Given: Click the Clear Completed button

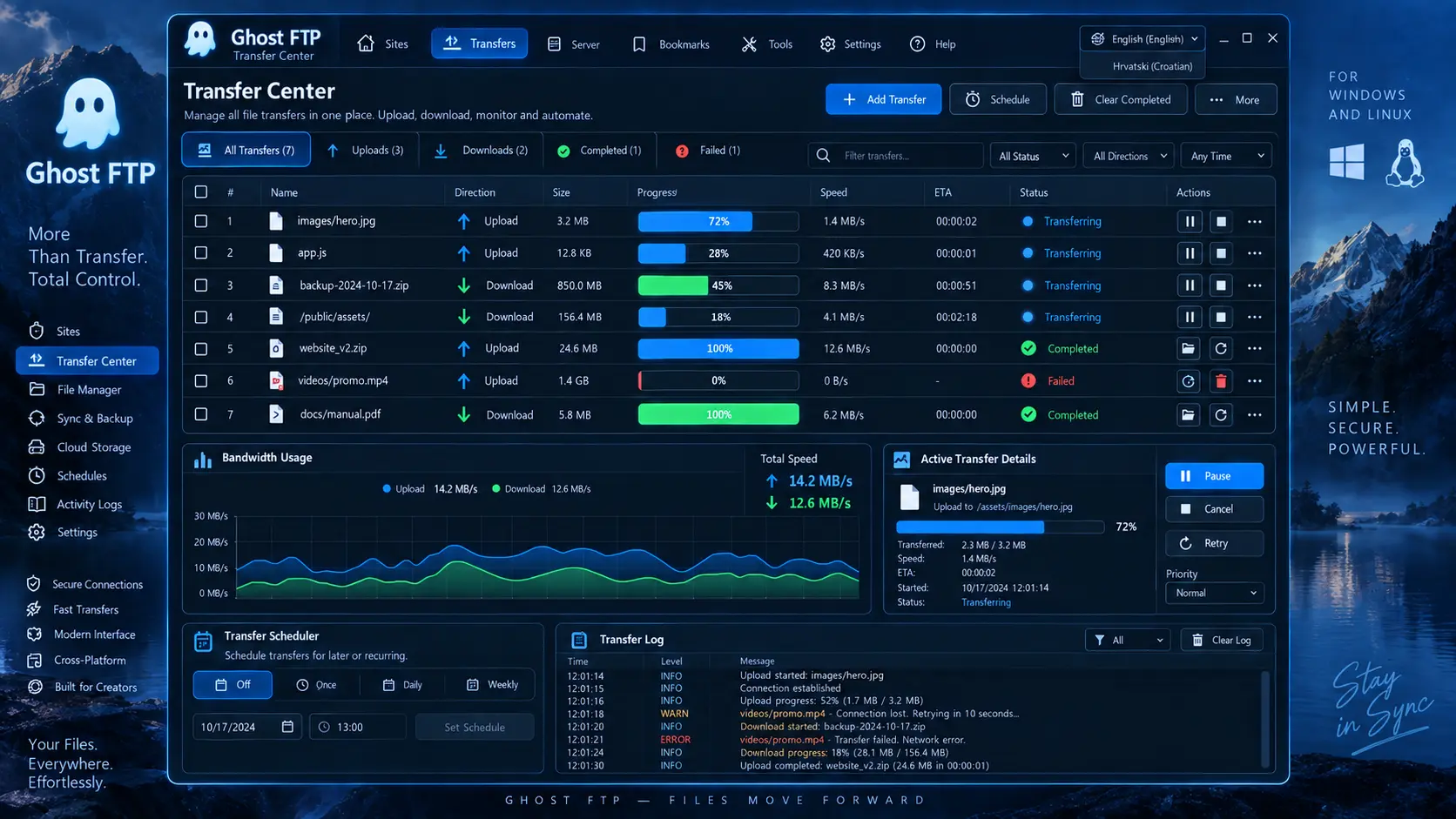Looking at the screenshot, I should coord(1122,99).
